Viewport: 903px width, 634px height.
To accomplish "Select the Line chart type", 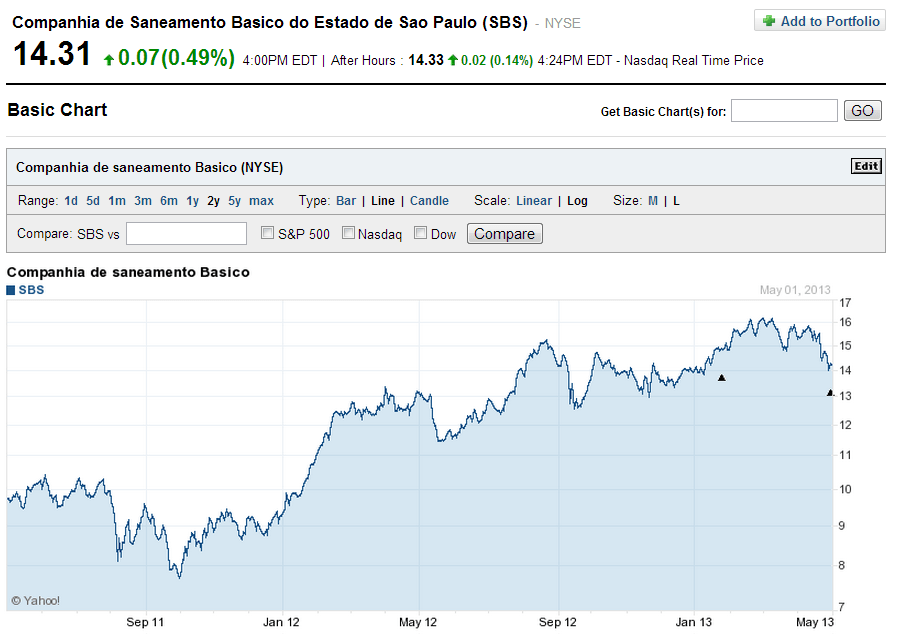I will (383, 201).
